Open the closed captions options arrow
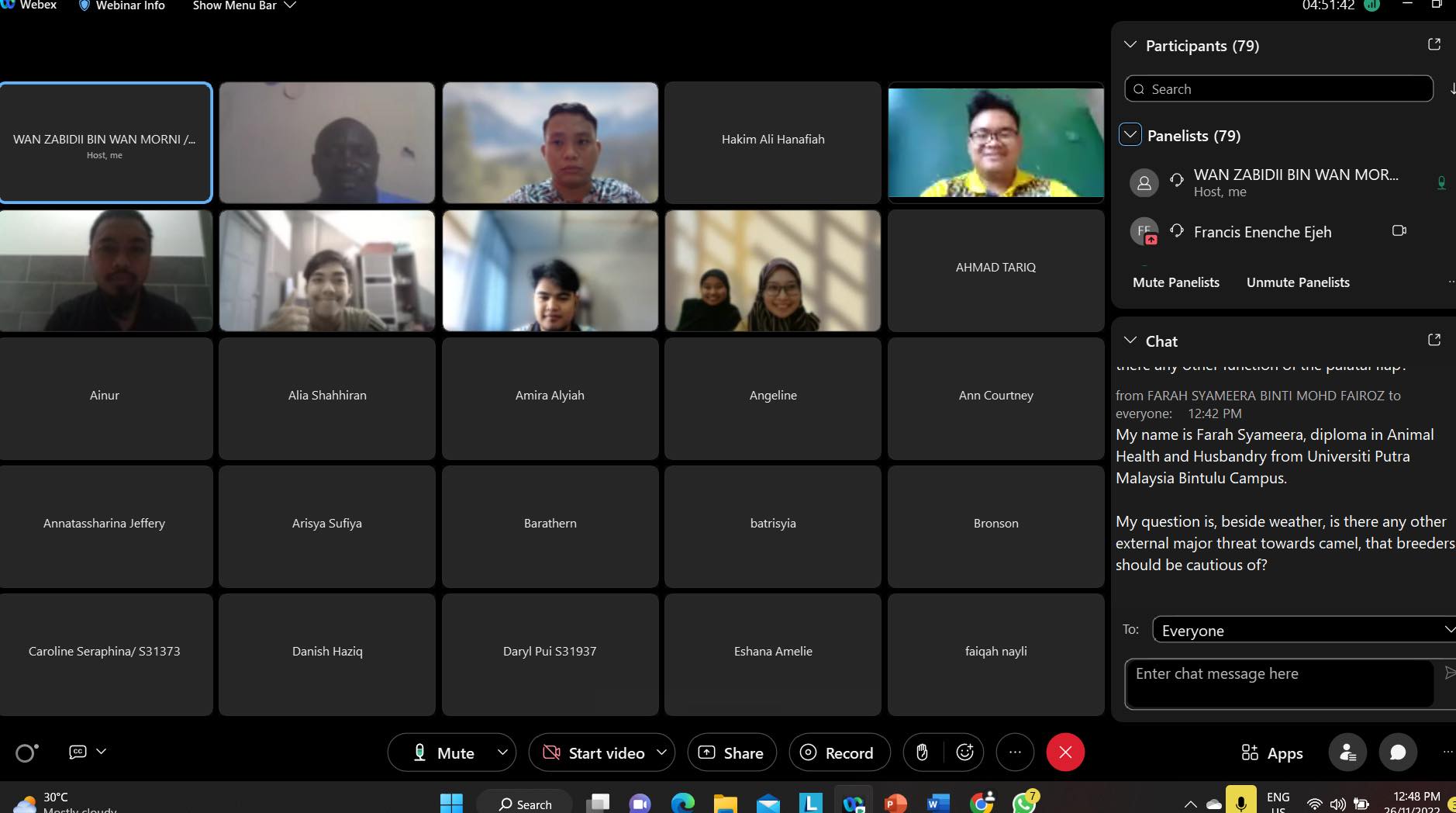The image size is (1456, 813). tap(101, 752)
